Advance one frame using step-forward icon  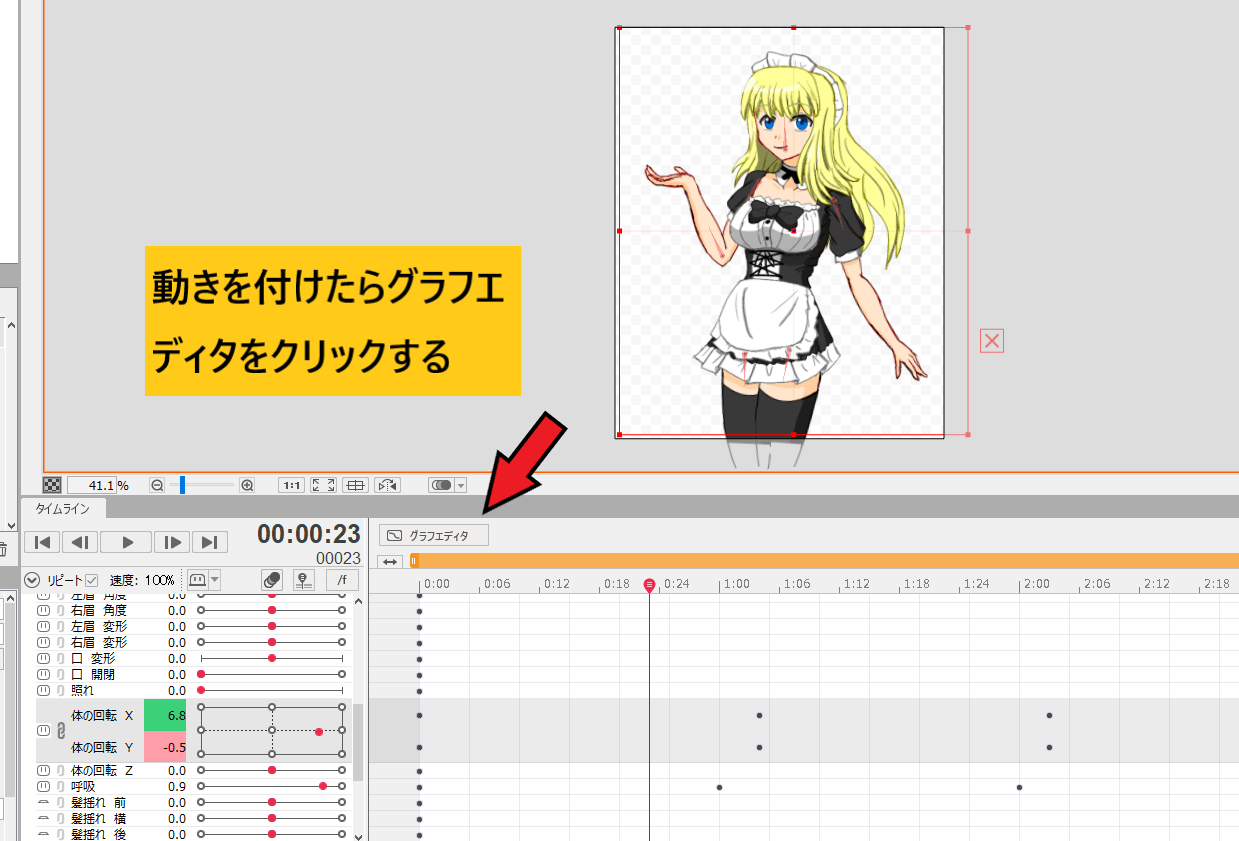pos(171,541)
